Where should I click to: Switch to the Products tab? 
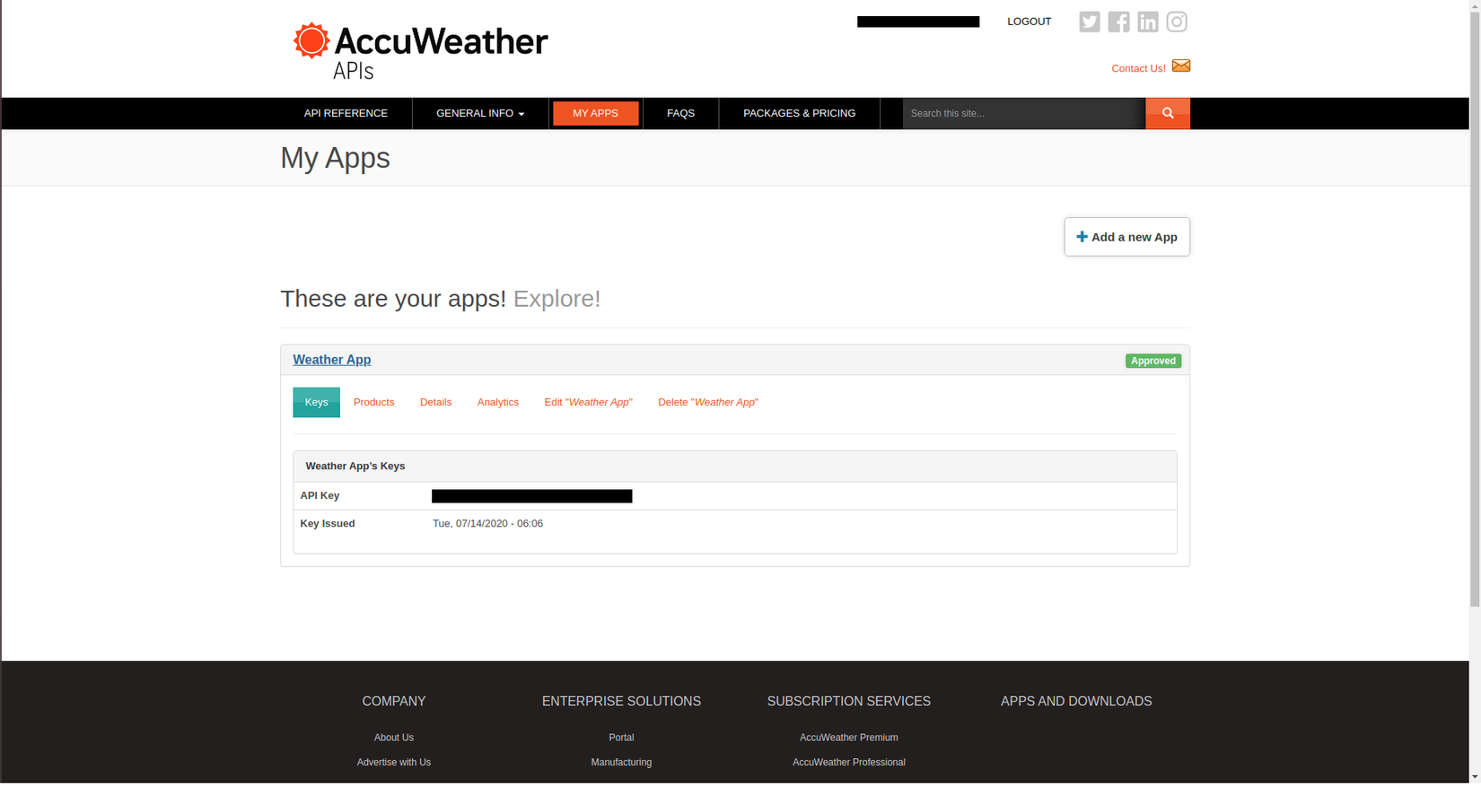pos(374,402)
